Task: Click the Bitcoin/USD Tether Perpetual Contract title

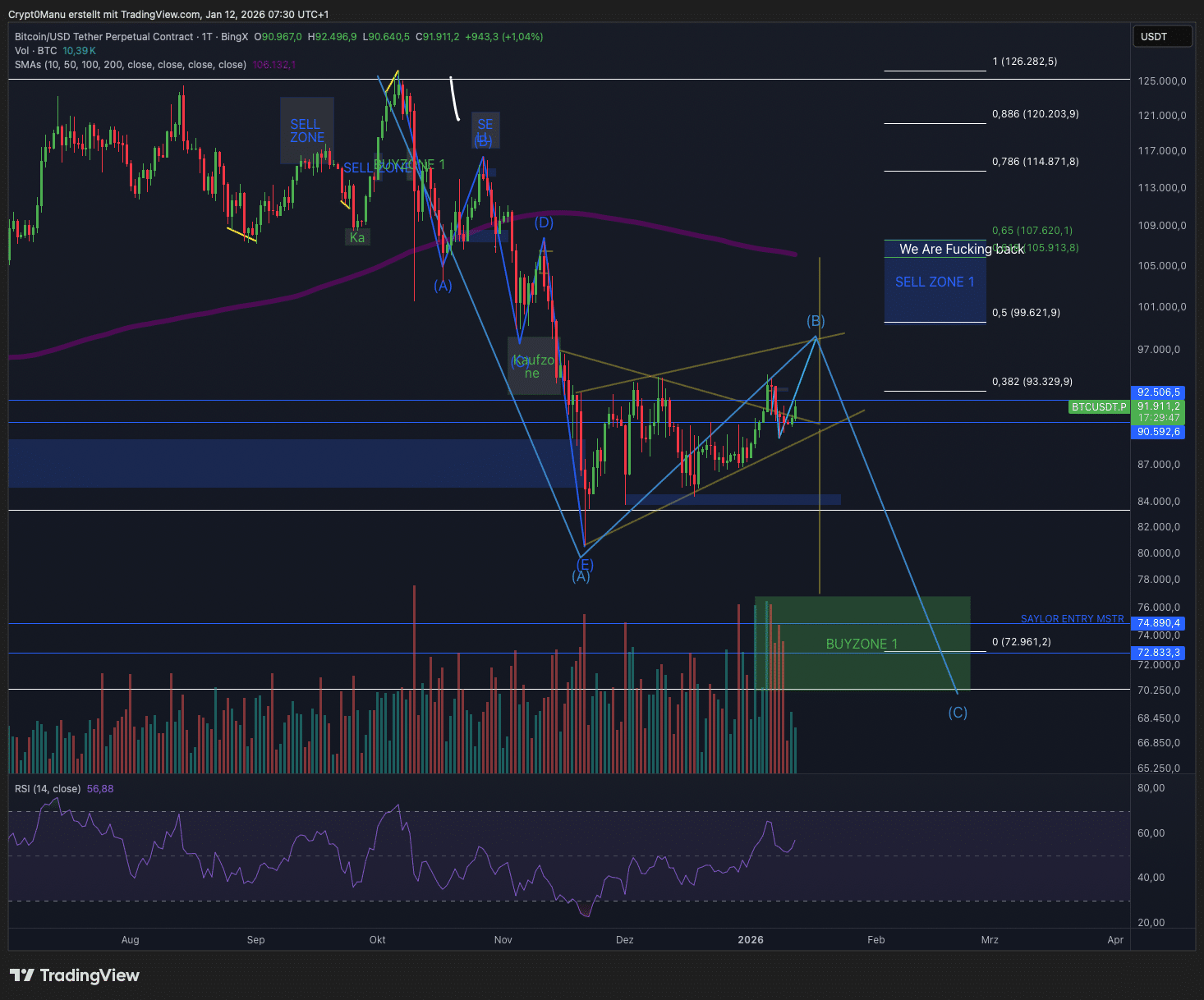Action: coord(104,37)
